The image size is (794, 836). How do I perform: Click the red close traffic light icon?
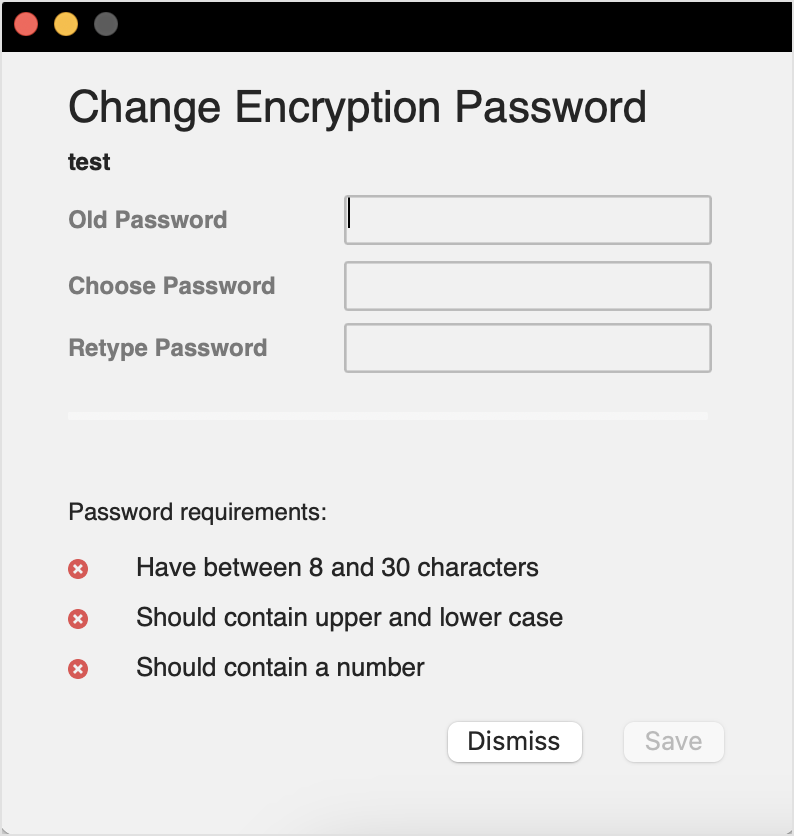25,23
